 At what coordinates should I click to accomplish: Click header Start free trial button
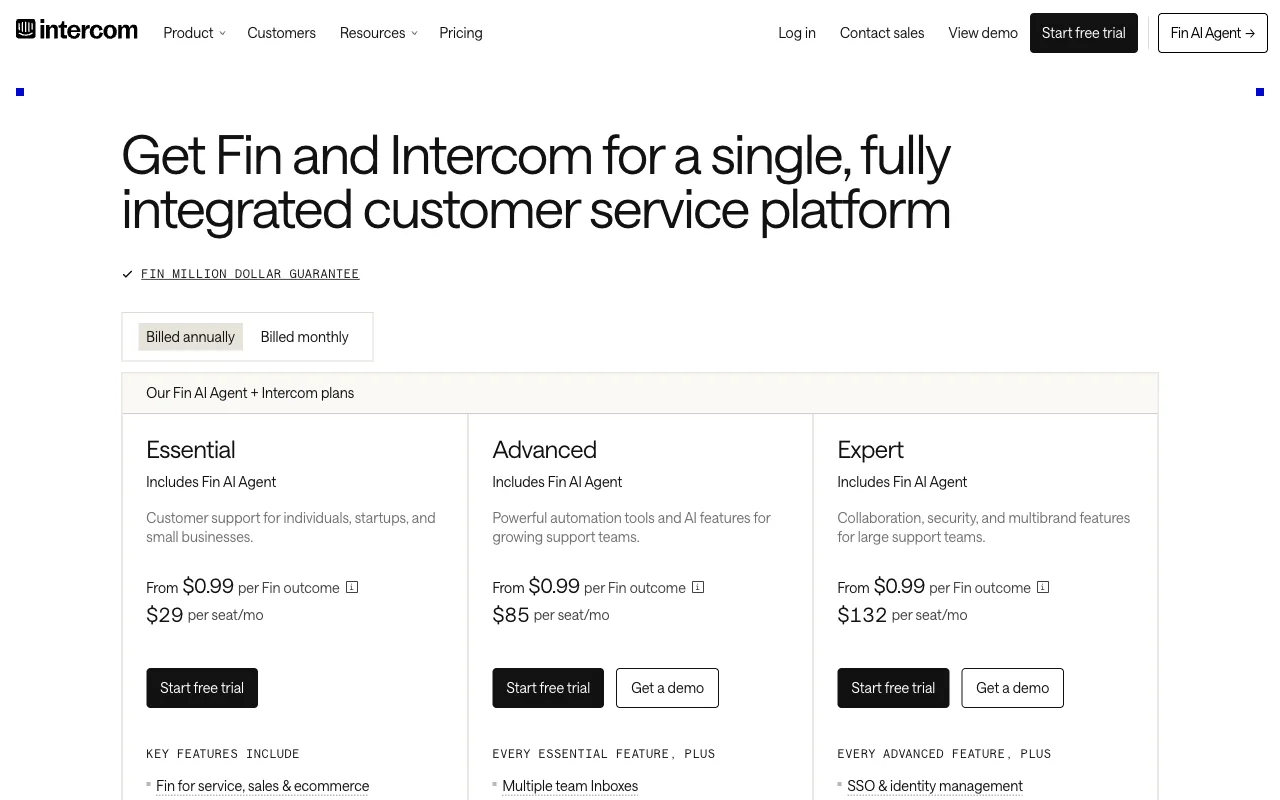click(1084, 33)
